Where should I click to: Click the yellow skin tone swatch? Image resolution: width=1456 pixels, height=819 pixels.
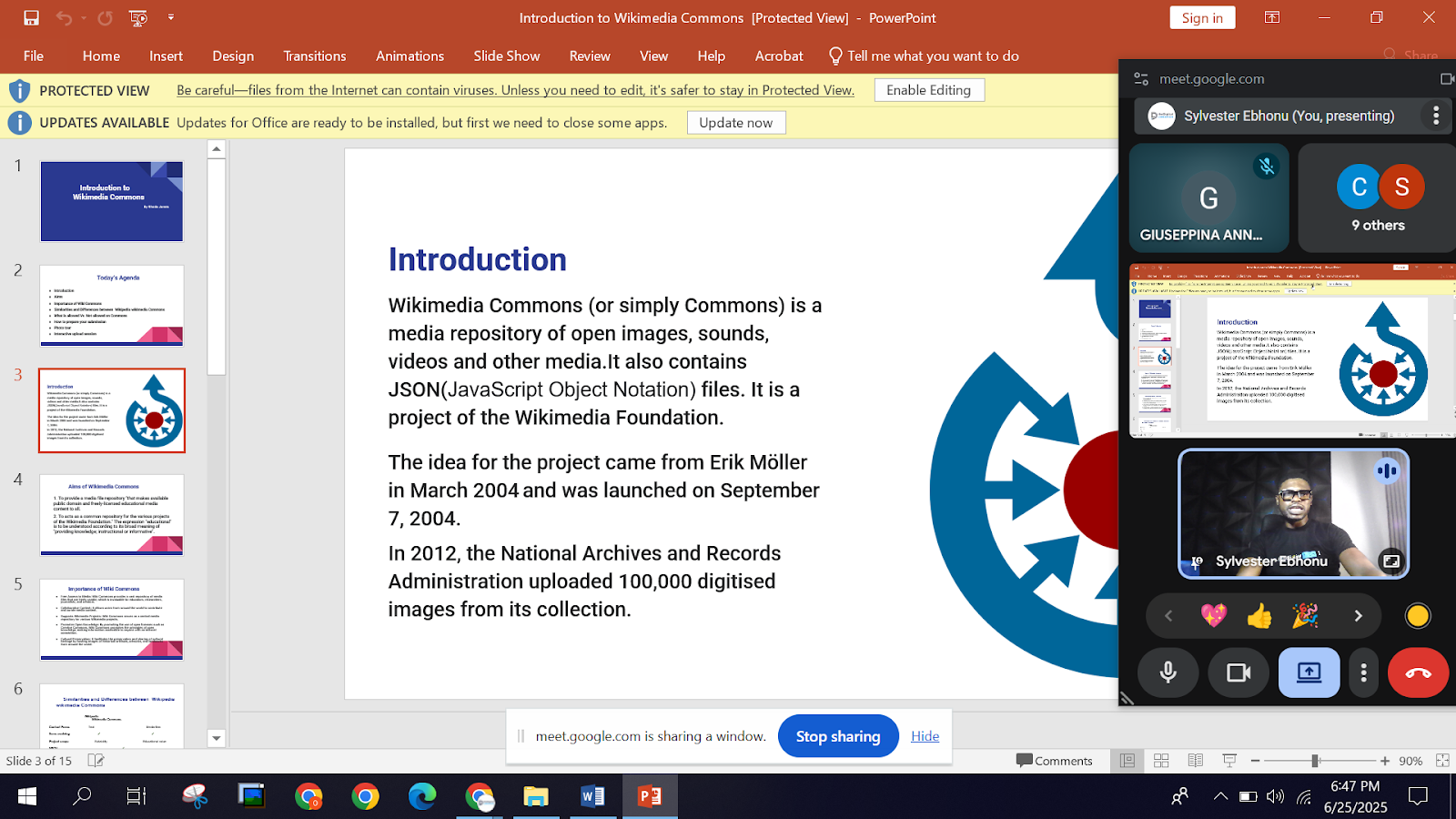coord(1418,616)
